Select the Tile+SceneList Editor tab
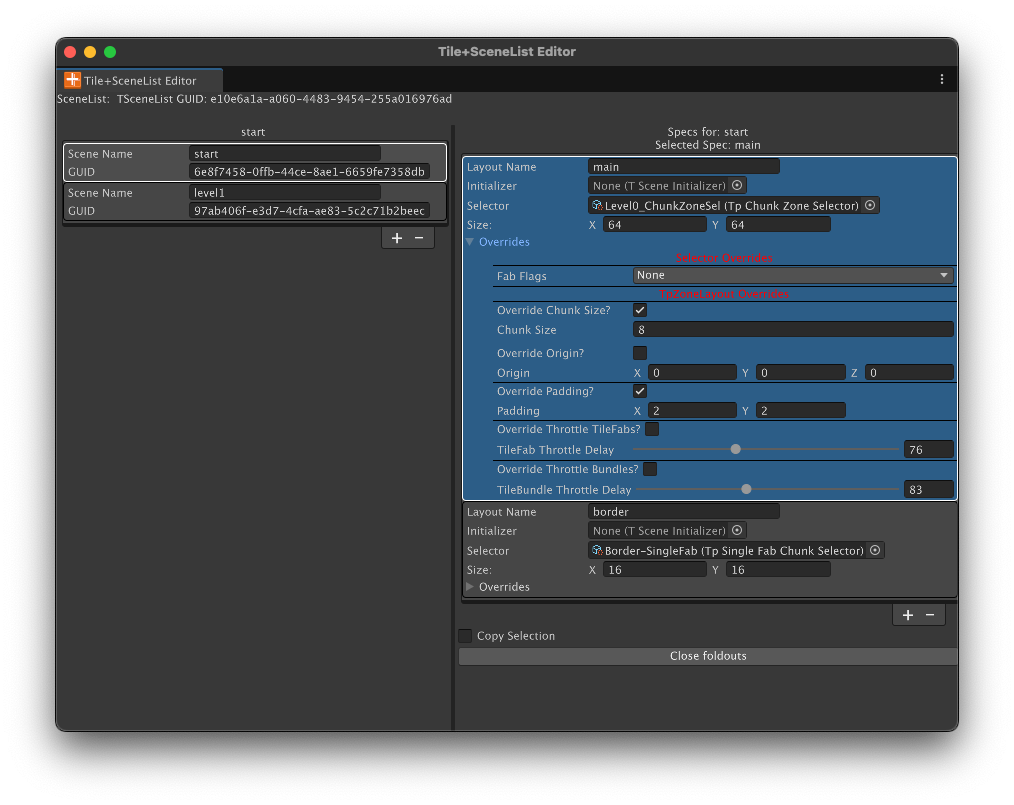The height and width of the screenshot is (805, 1014). tap(140, 80)
